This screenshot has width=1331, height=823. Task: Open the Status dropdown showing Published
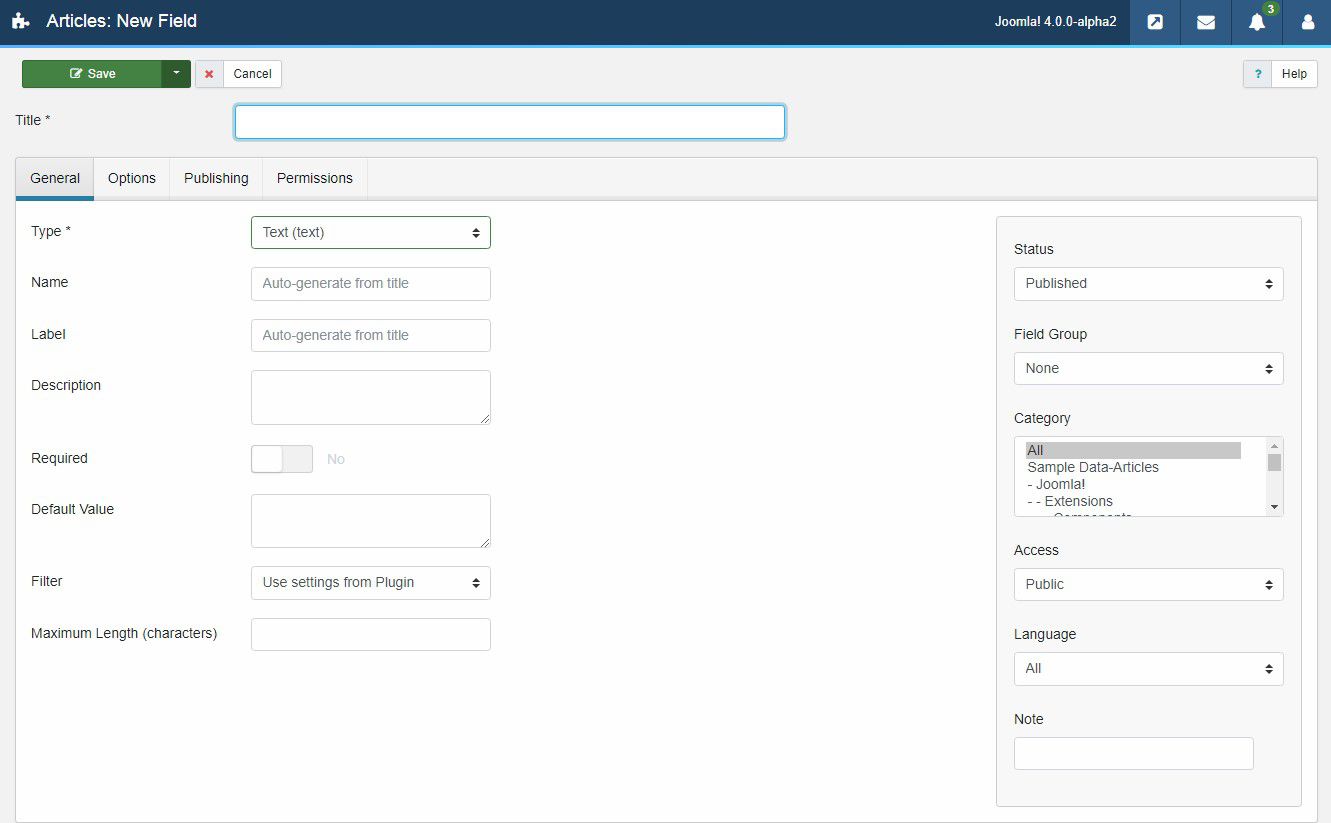click(1149, 284)
